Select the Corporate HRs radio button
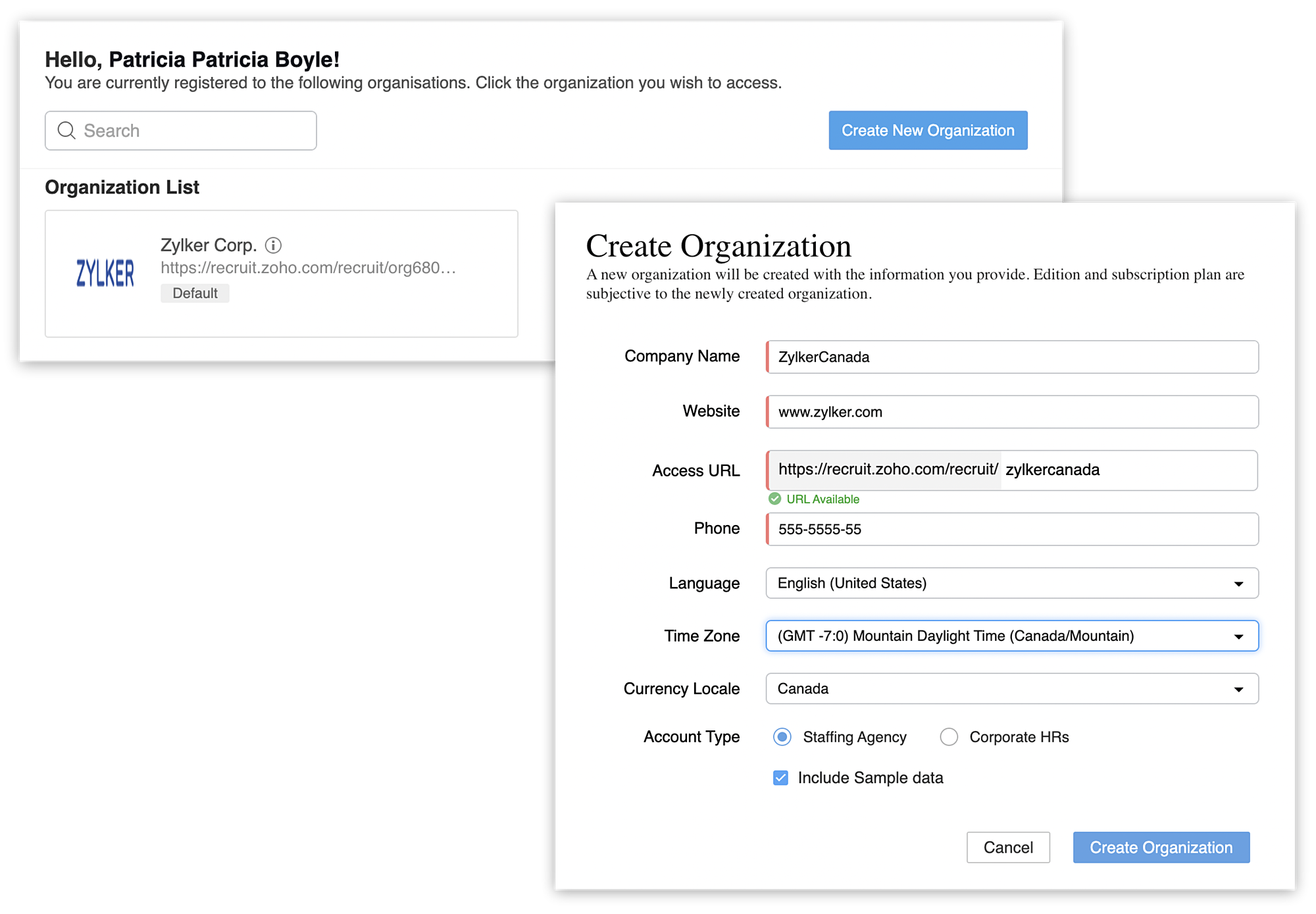Image resolution: width=1316 pixels, height=914 pixels. click(x=949, y=737)
